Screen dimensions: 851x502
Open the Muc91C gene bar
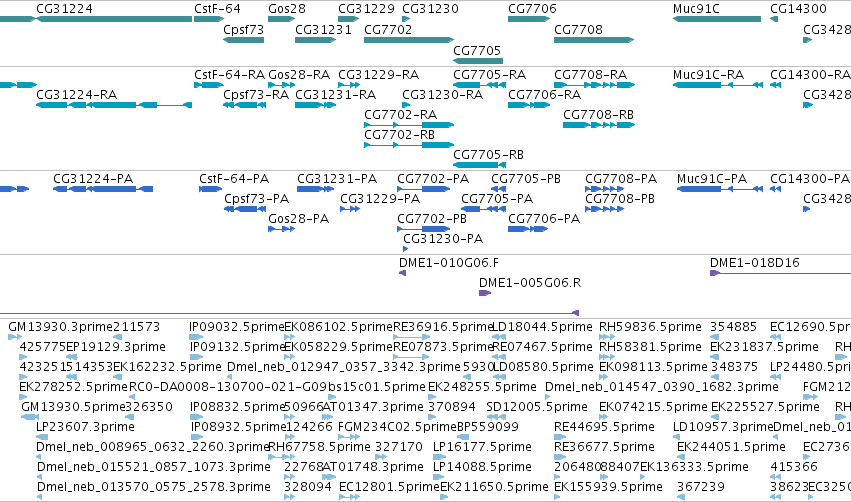[x=717, y=19]
